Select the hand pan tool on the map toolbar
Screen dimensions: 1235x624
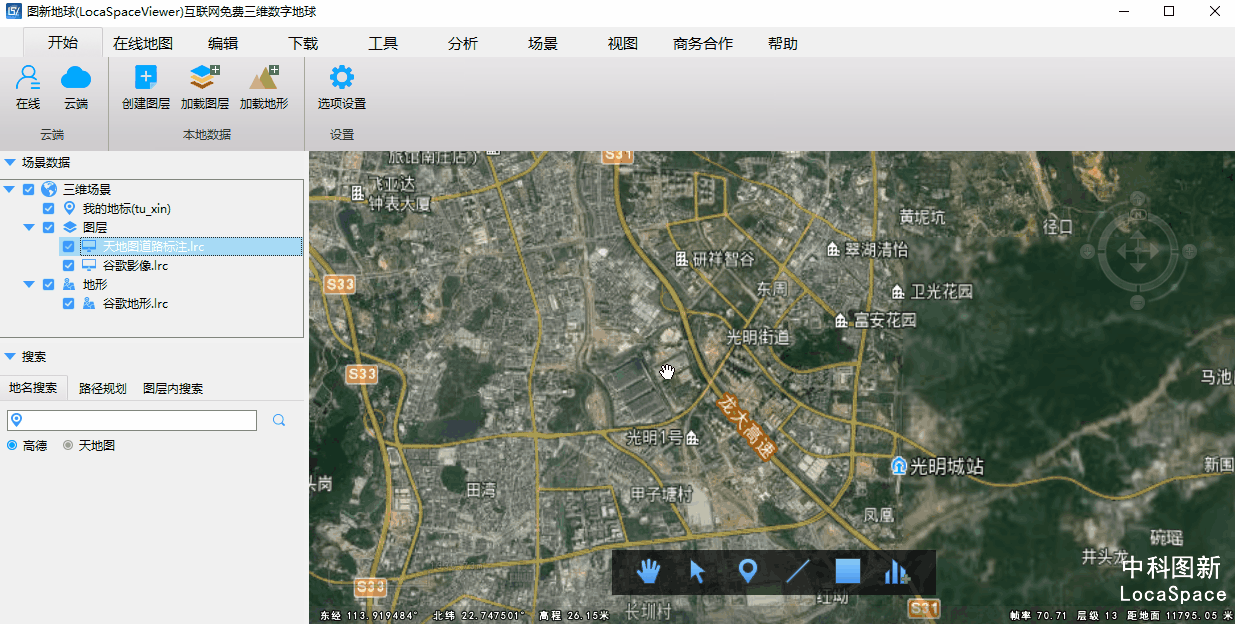650,571
